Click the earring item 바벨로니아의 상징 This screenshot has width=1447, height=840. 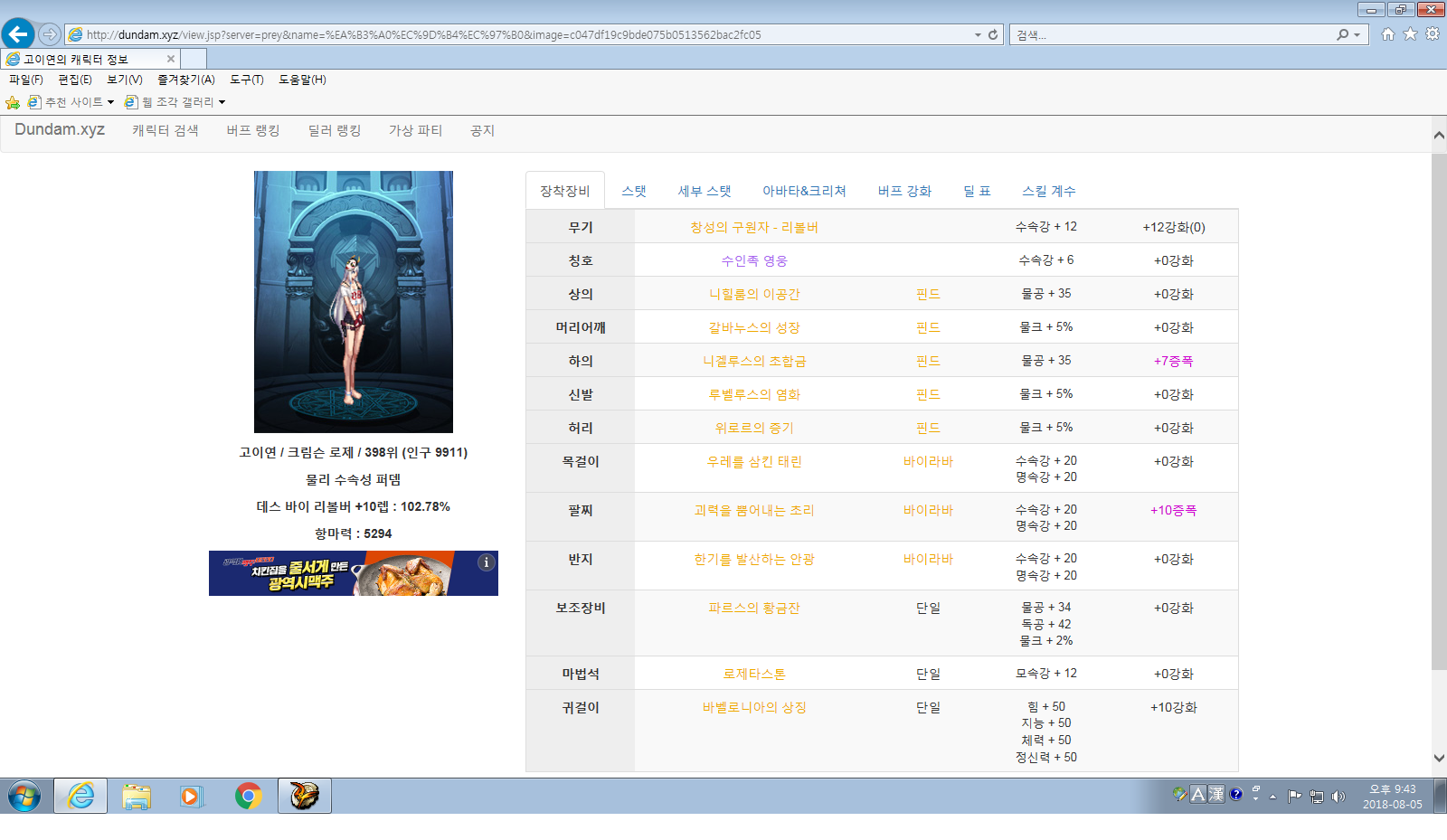[x=754, y=707]
